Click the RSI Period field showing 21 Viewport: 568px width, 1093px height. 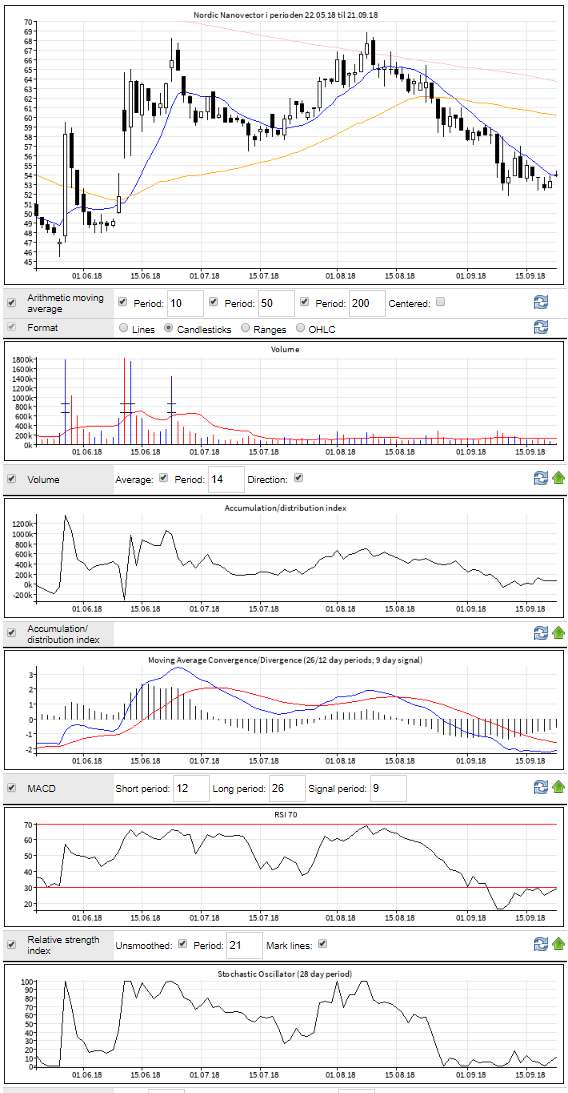coord(244,945)
